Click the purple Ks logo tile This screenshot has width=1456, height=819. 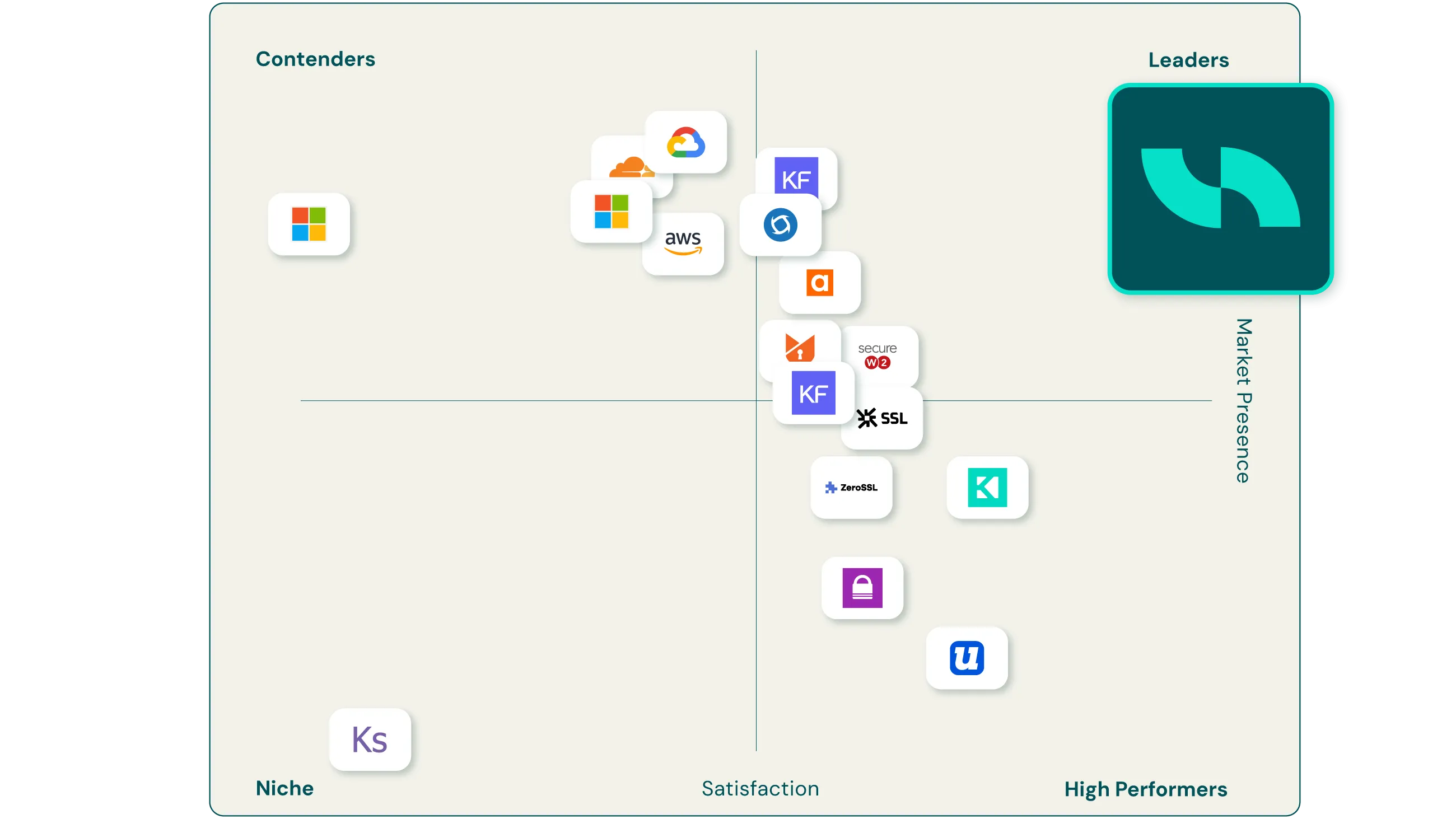(370, 740)
